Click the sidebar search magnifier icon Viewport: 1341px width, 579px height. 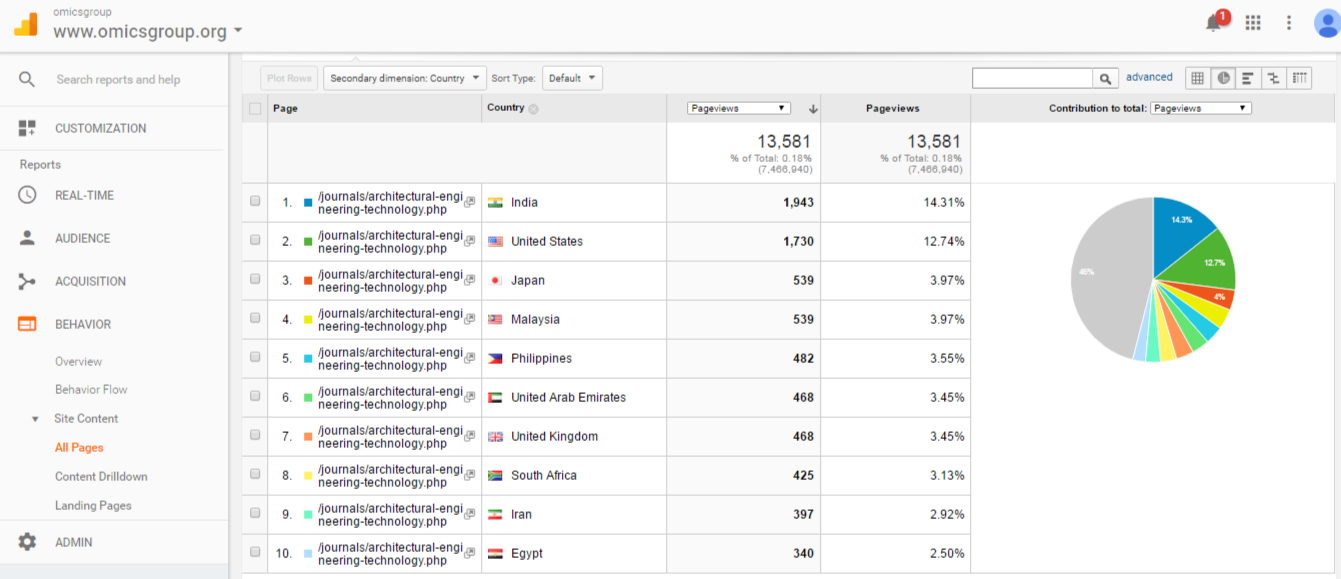(27, 79)
